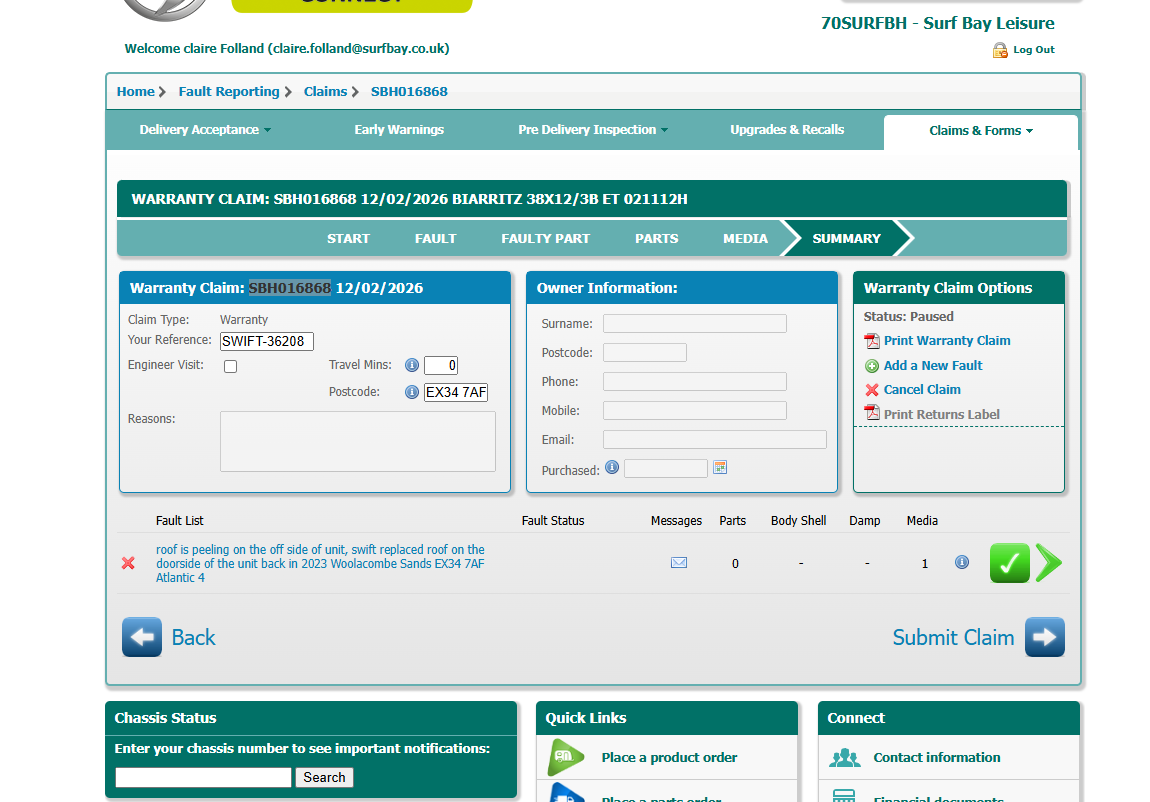This screenshot has width=1150, height=802.
Task: Go to the MEDIA claim step
Action: (745, 239)
